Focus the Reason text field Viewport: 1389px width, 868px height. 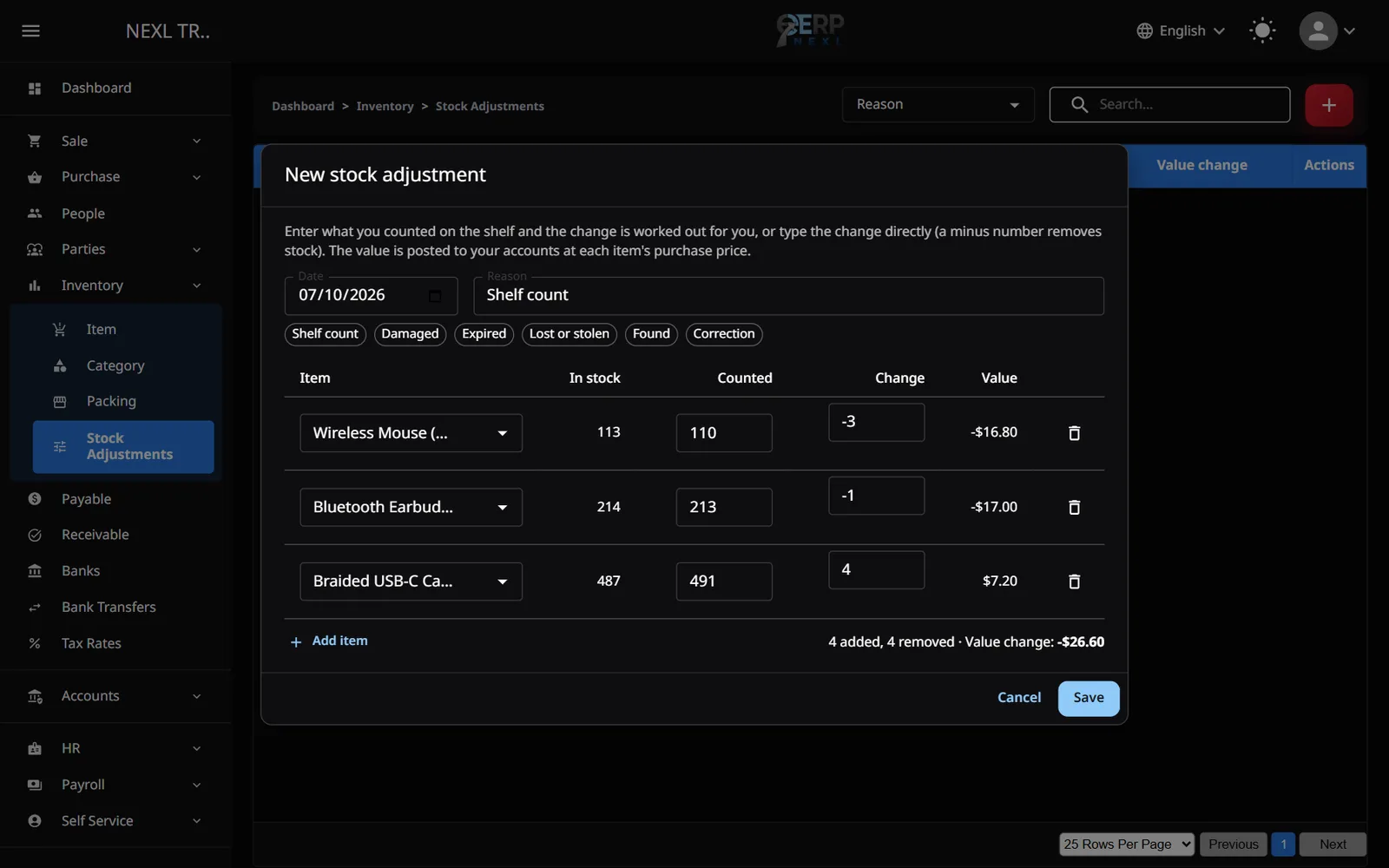788,296
